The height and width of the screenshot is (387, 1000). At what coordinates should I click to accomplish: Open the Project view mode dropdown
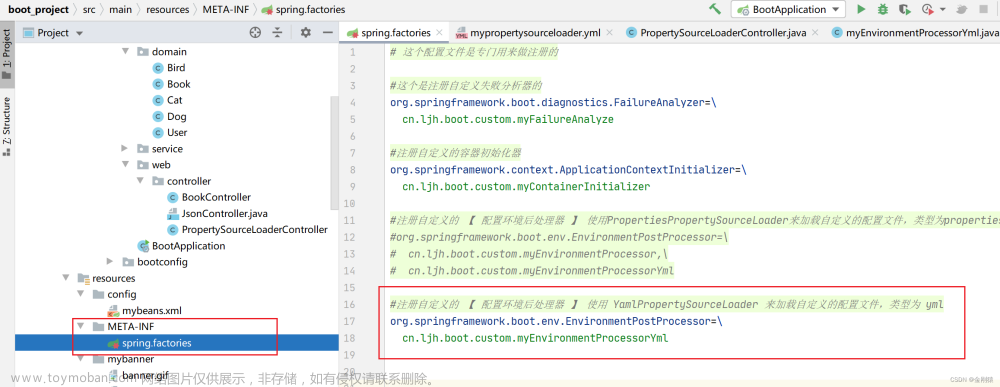(79, 33)
